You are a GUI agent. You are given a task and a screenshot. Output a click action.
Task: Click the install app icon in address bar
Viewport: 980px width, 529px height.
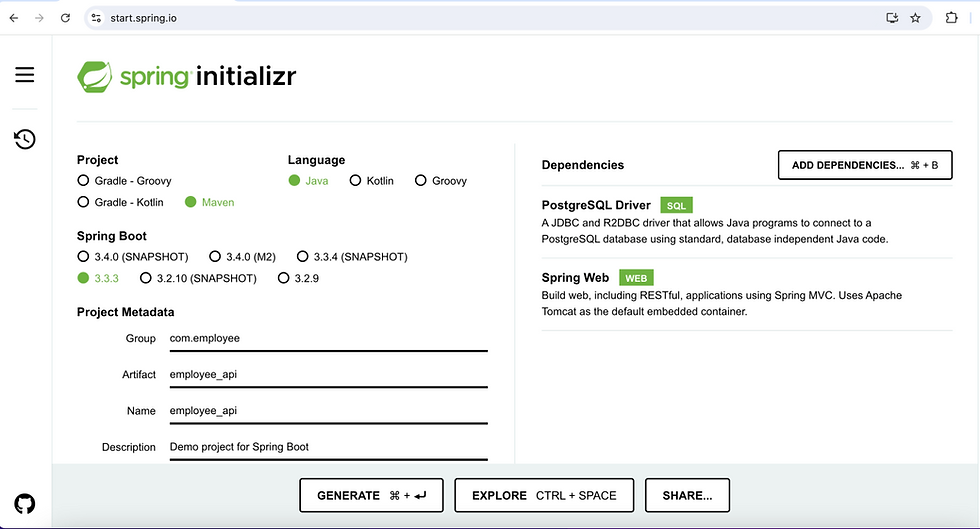pyautogui.click(x=893, y=18)
